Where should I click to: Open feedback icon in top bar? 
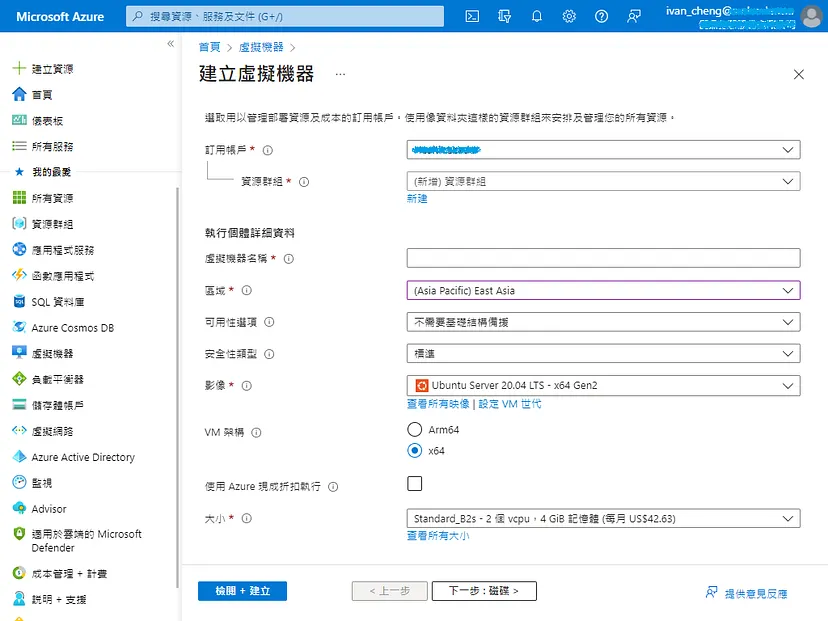(634, 16)
